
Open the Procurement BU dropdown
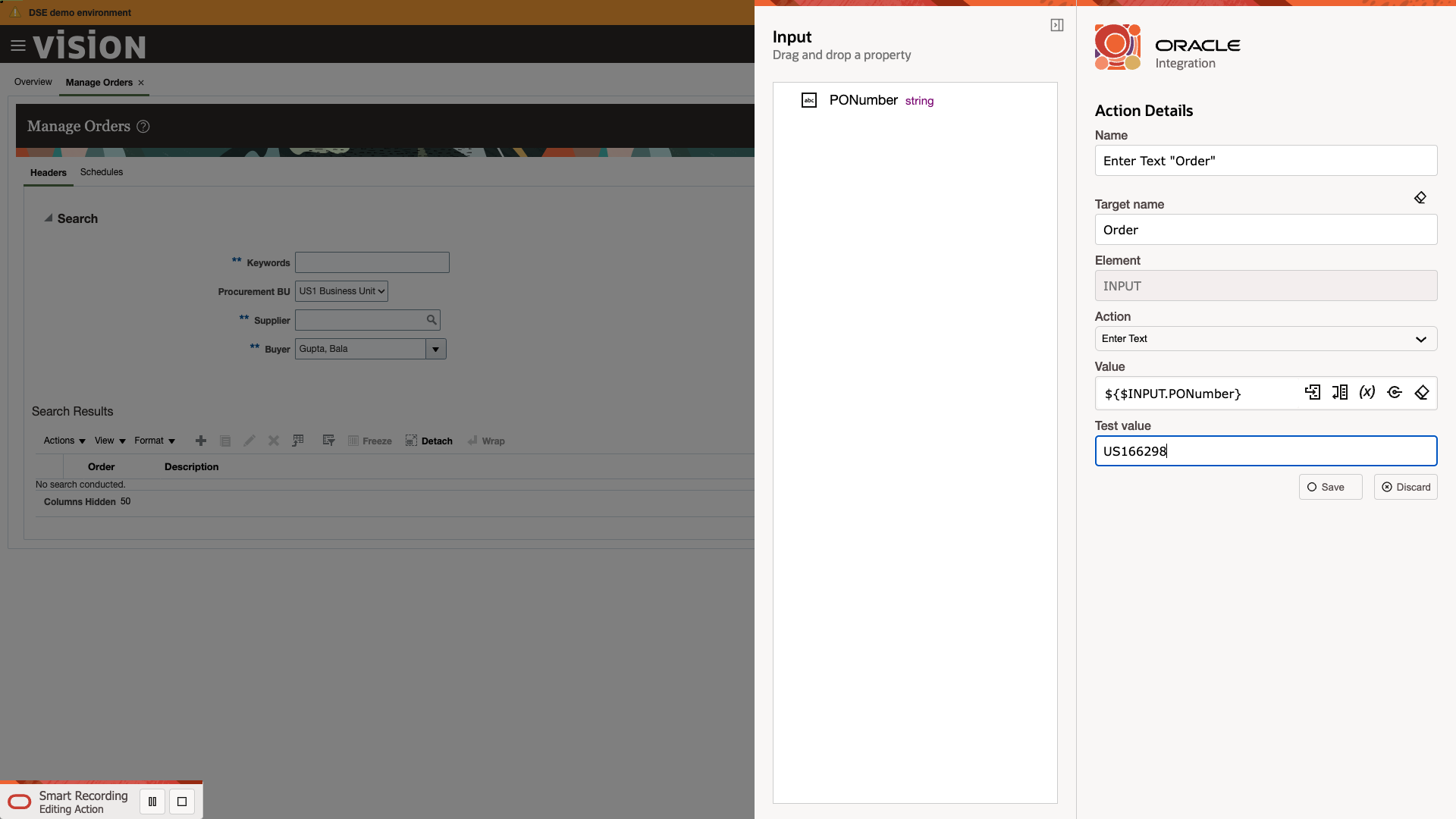(341, 290)
